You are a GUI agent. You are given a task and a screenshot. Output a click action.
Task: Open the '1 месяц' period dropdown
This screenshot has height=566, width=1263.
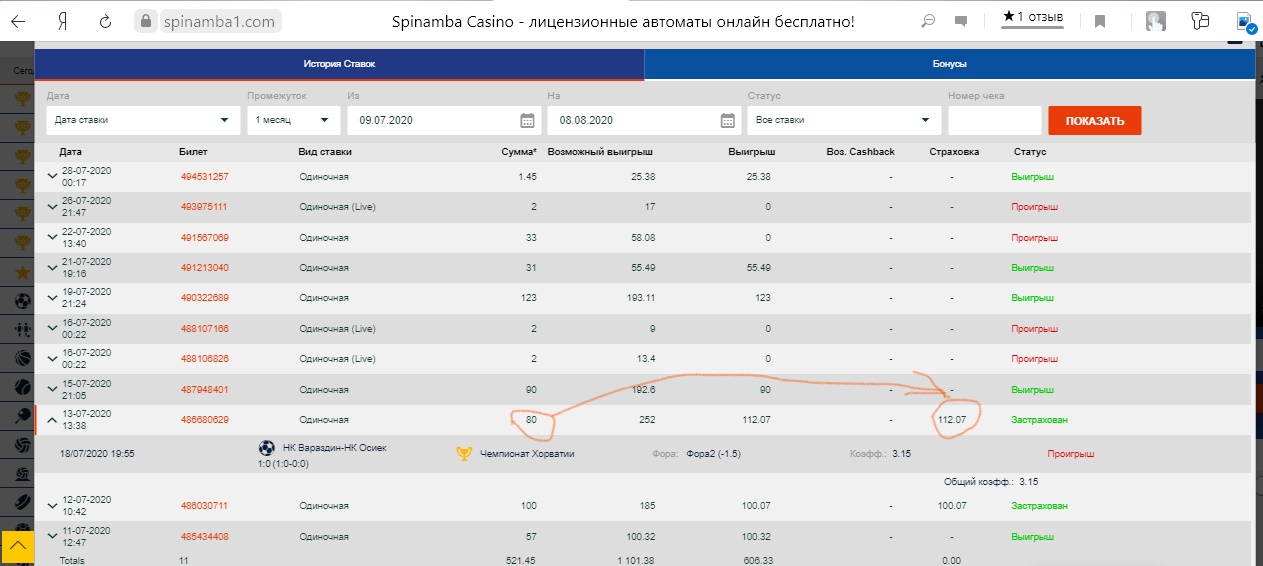click(293, 120)
